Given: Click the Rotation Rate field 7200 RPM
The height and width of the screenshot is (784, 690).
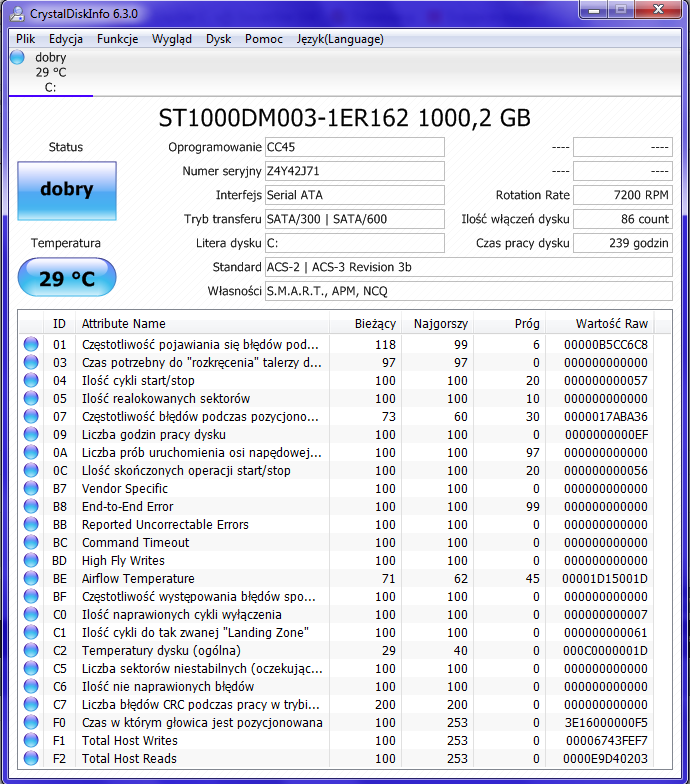Looking at the screenshot, I should [622, 195].
